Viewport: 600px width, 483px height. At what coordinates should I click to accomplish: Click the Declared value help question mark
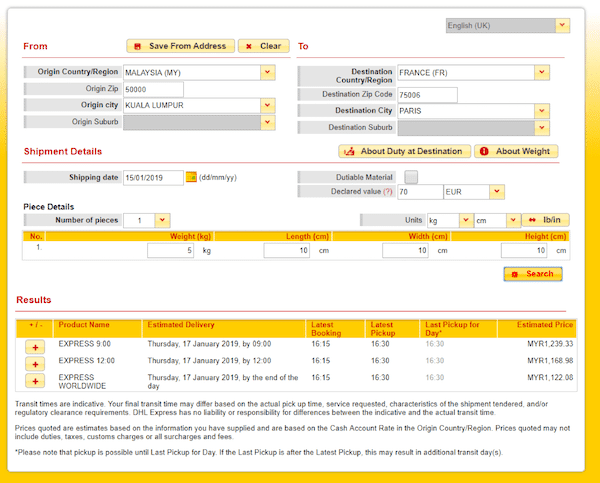(x=388, y=191)
